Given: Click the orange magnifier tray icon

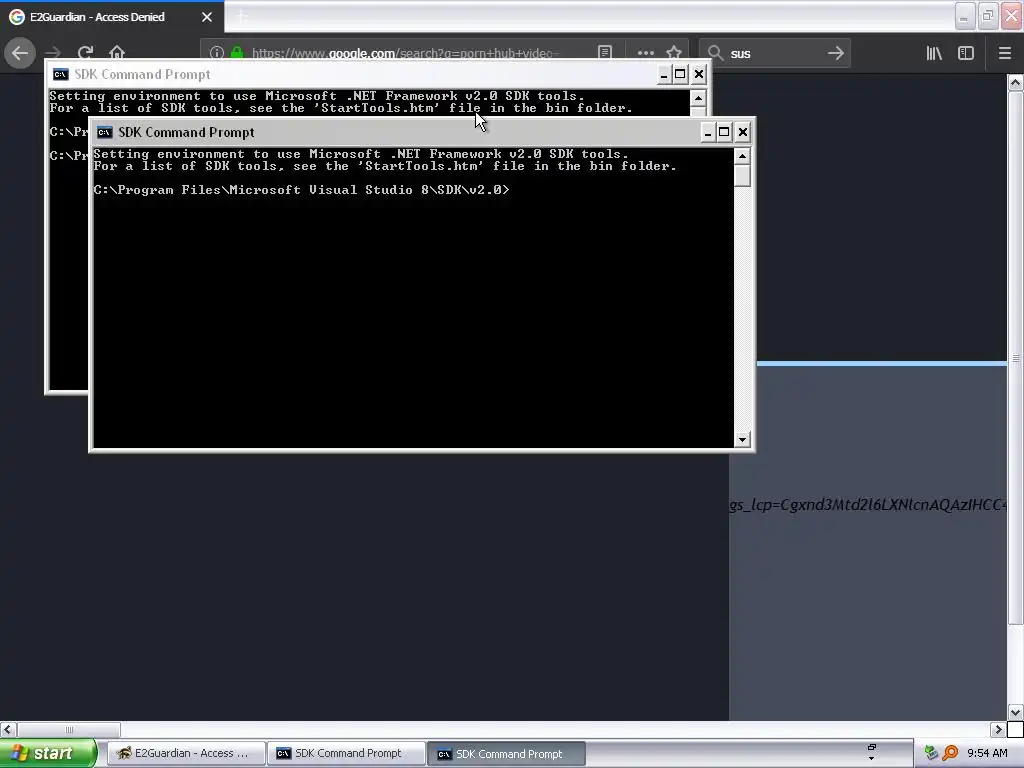Looking at the screenshot, I should [x=950, y=753].
